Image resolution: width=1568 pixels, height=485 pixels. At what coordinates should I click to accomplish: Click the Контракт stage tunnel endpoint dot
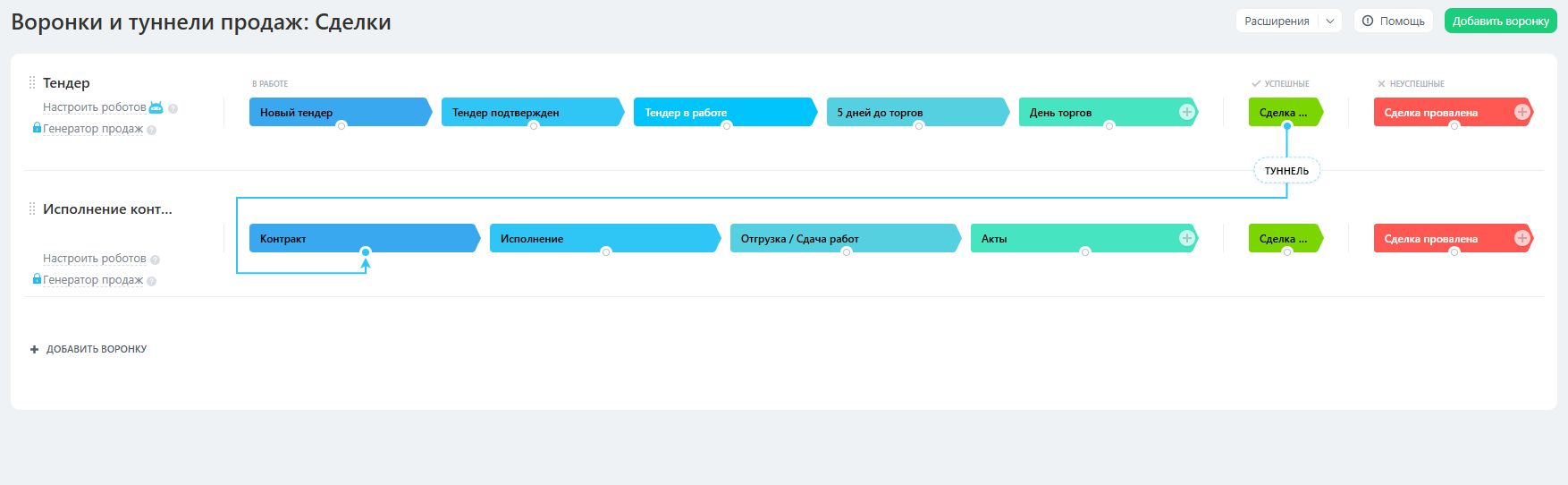coord(366,252)
